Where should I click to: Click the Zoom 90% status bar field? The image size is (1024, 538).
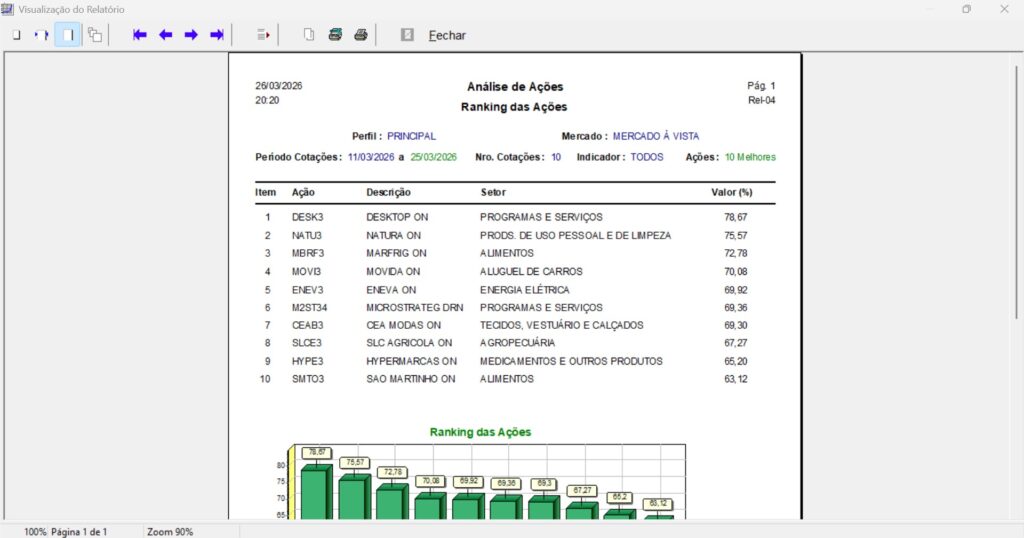click(170, 532)
